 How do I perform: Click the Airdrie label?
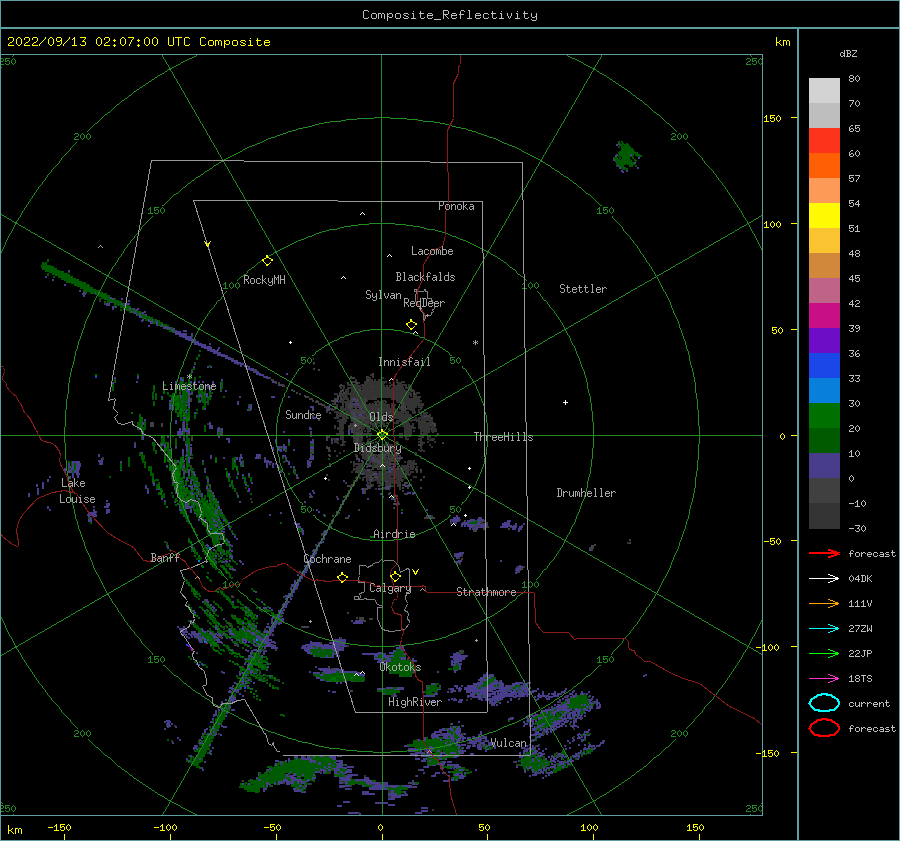tap(394, 534)
